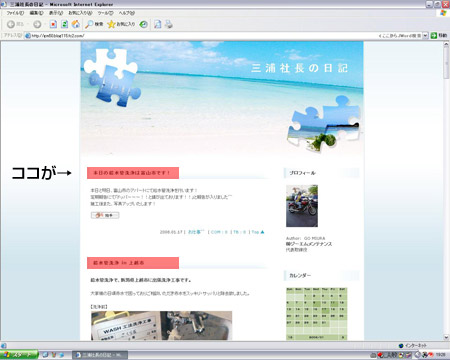The width and height of the screenshot is (450, 360).
Task: Open the Search magnifier toolbar button
Action: point(94,24)
